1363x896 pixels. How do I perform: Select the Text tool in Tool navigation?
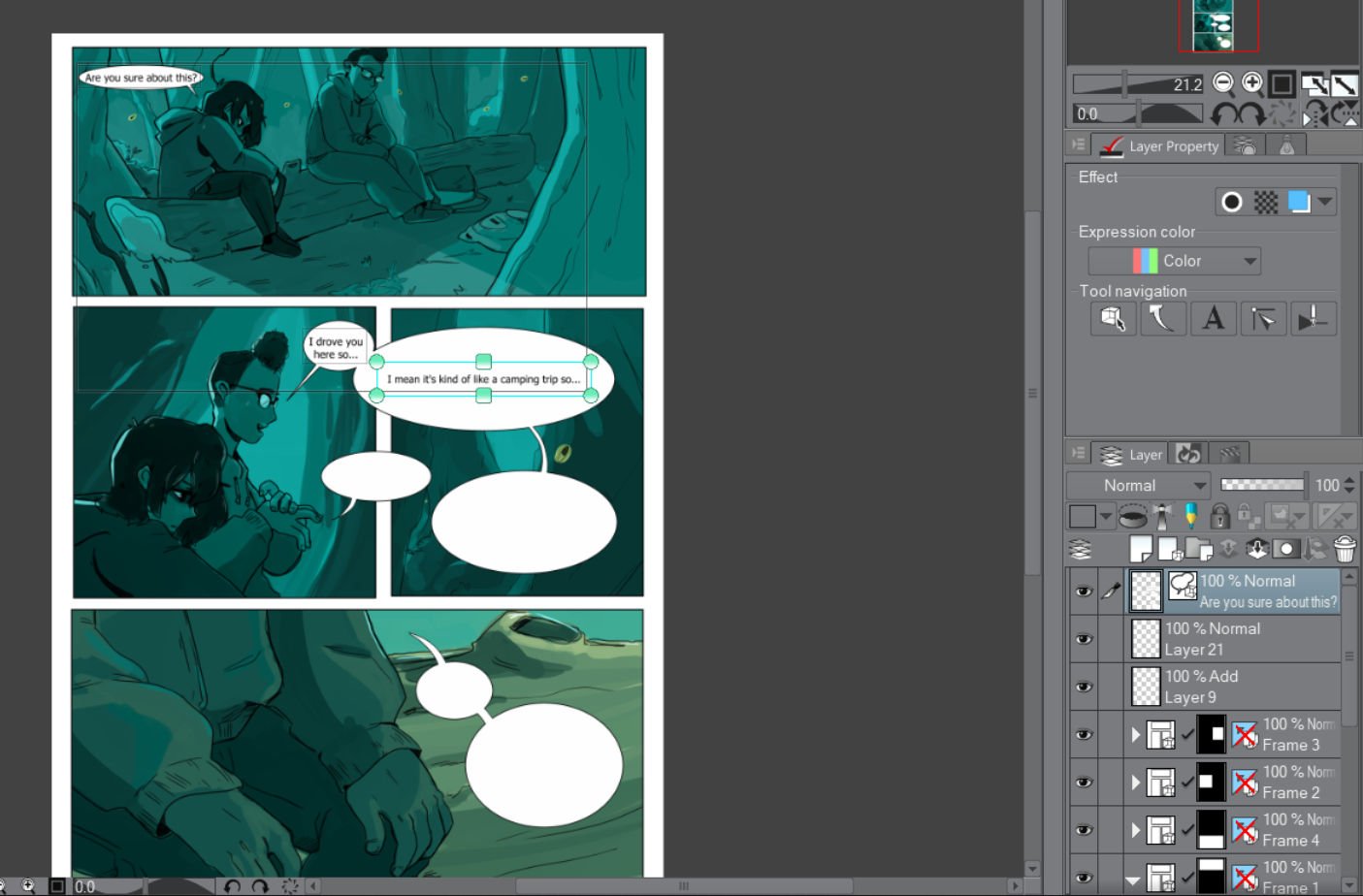(x=1213, y=318)
